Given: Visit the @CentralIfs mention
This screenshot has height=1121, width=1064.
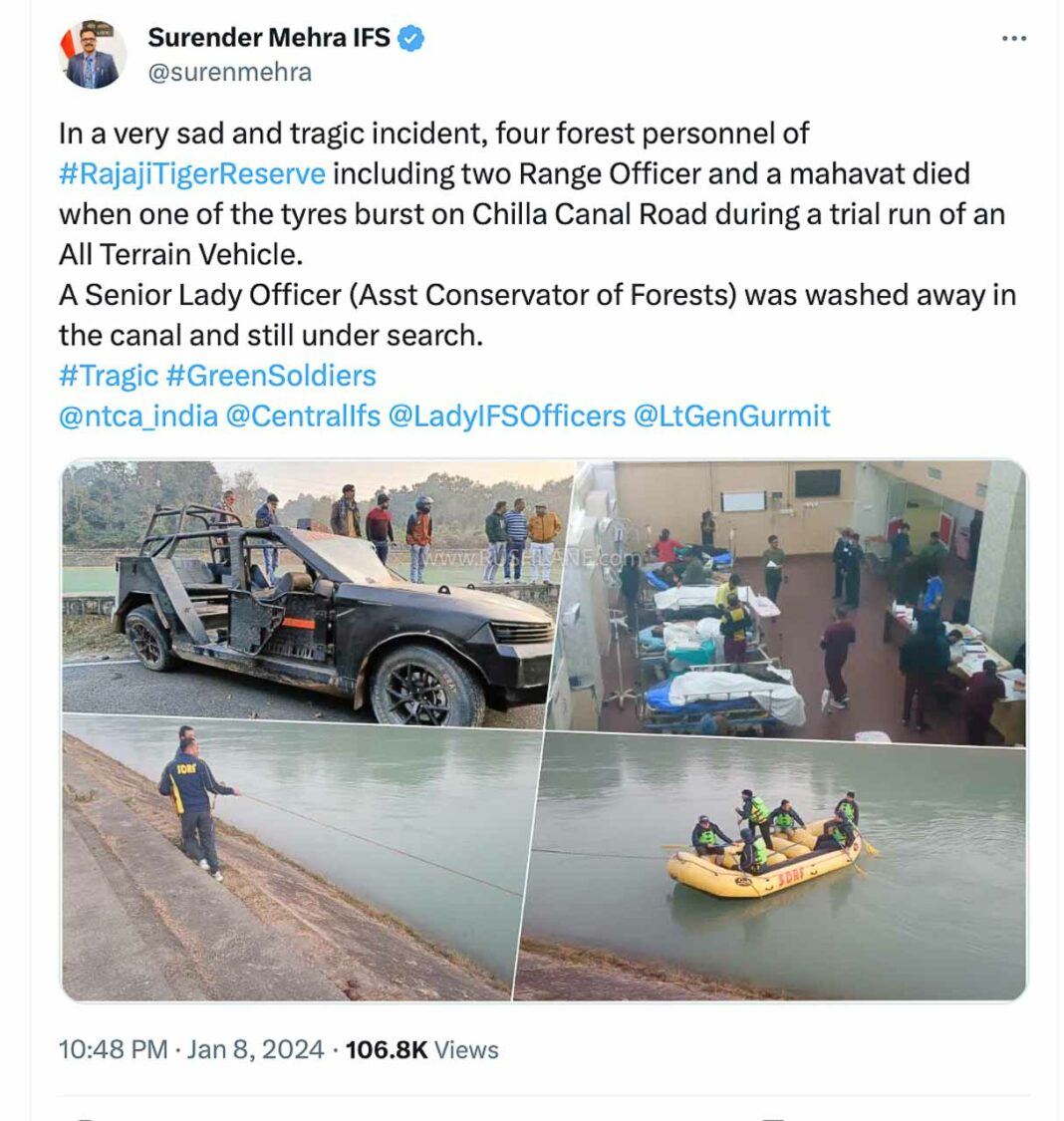Looking at the screenshot, I should [303, 417].
